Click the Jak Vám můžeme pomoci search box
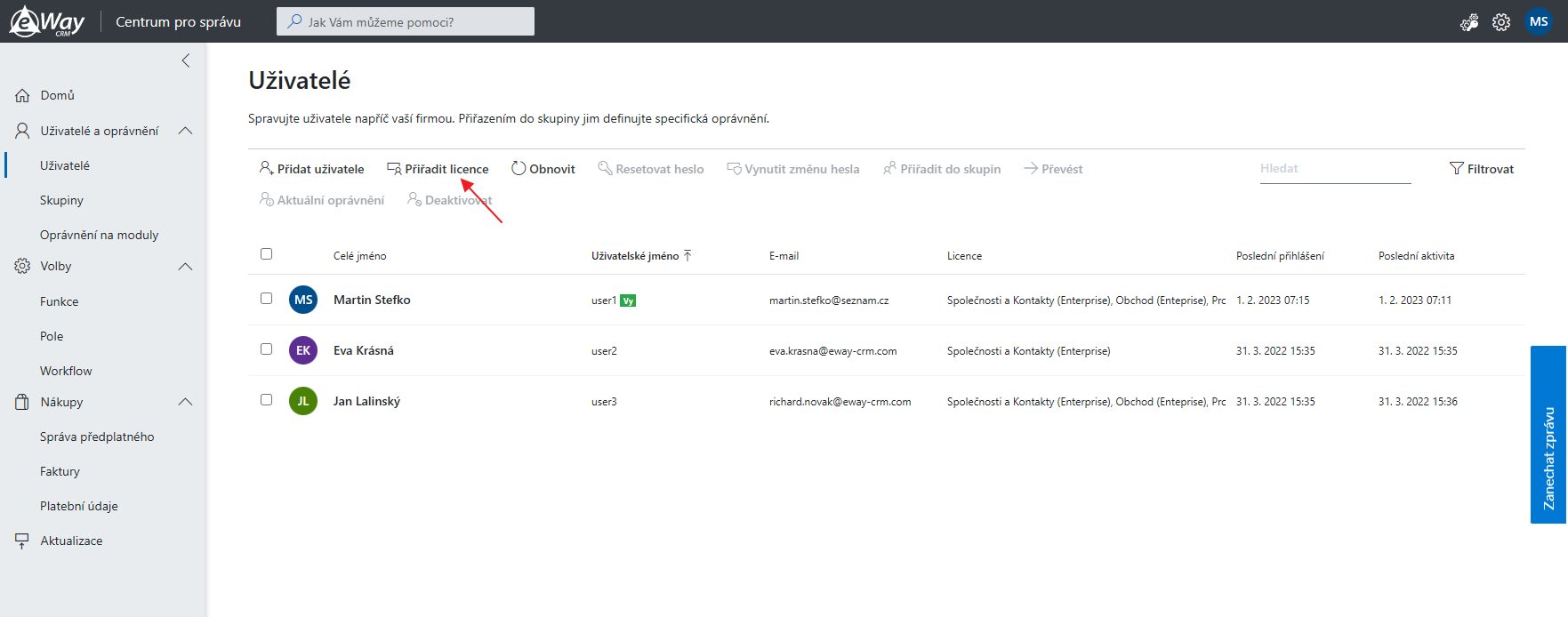 (x=406, y=21)
